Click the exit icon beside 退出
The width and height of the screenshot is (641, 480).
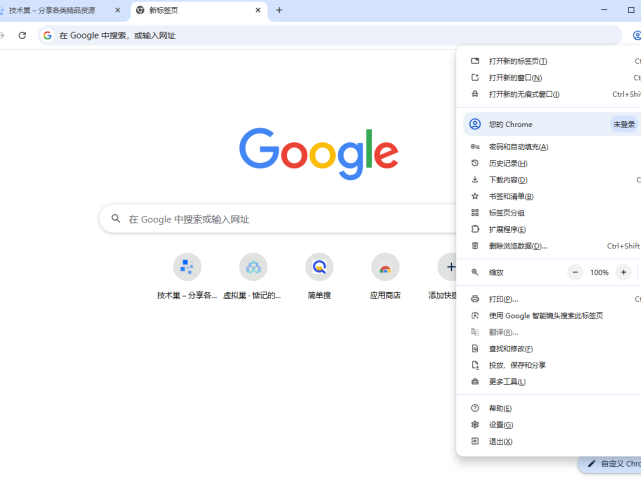click(x=475, y=441)
